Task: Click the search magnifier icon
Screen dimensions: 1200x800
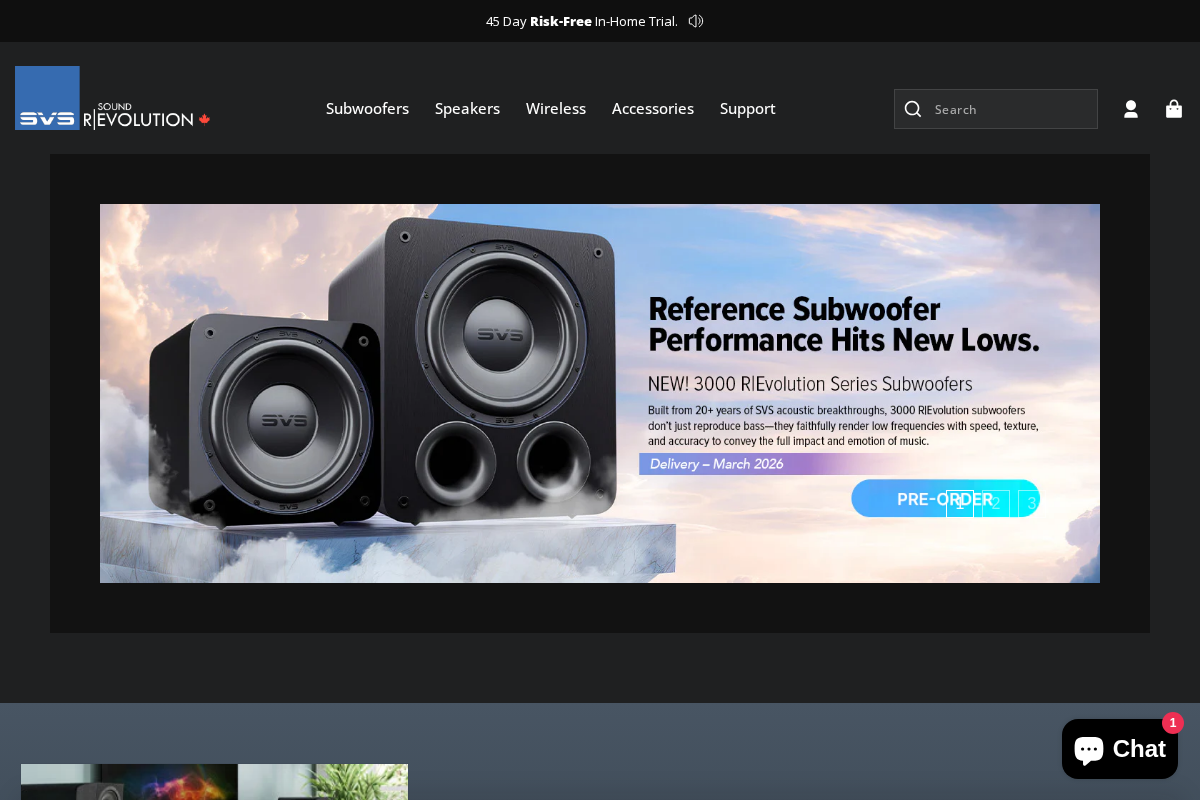Action: coord(913,109)
